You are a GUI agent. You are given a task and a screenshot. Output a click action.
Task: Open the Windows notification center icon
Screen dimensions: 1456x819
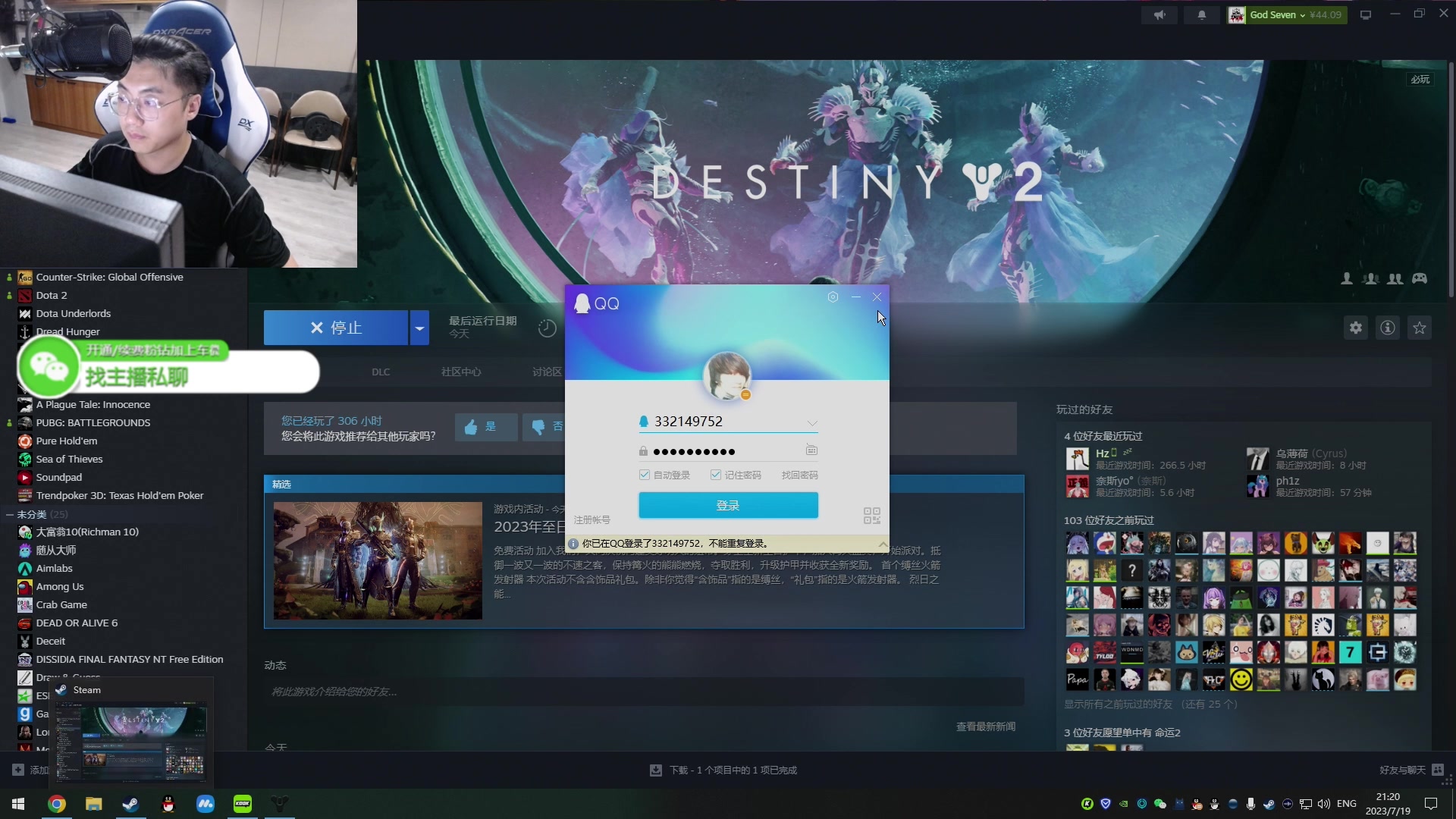pyautogui.click(x=1431, y=804)
